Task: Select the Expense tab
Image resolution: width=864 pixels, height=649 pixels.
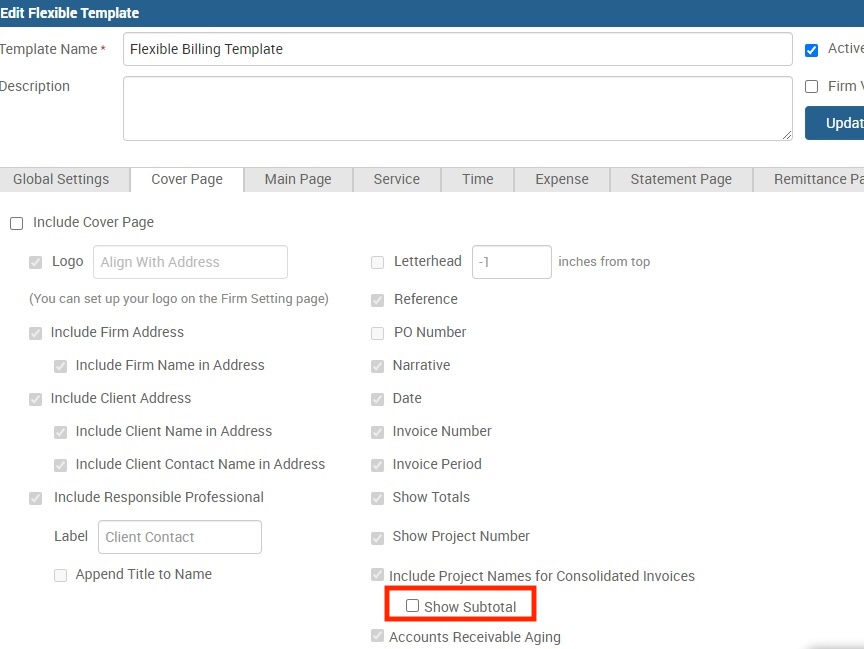Action: click(561, 179)
